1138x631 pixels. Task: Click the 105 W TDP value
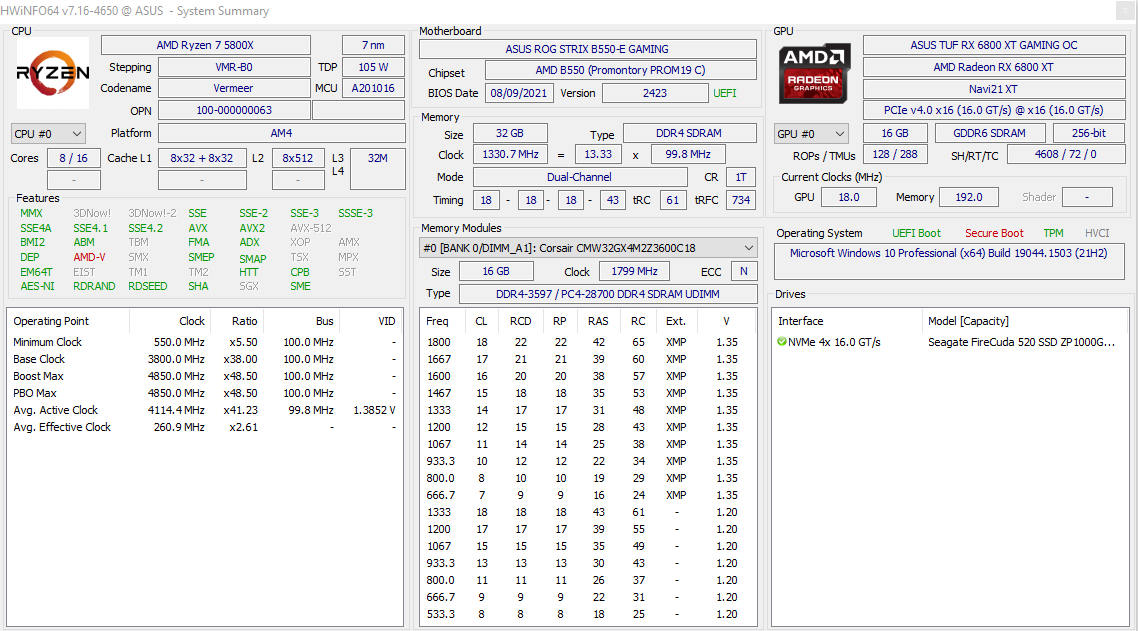pyautogui.click(x=373, y=67)
